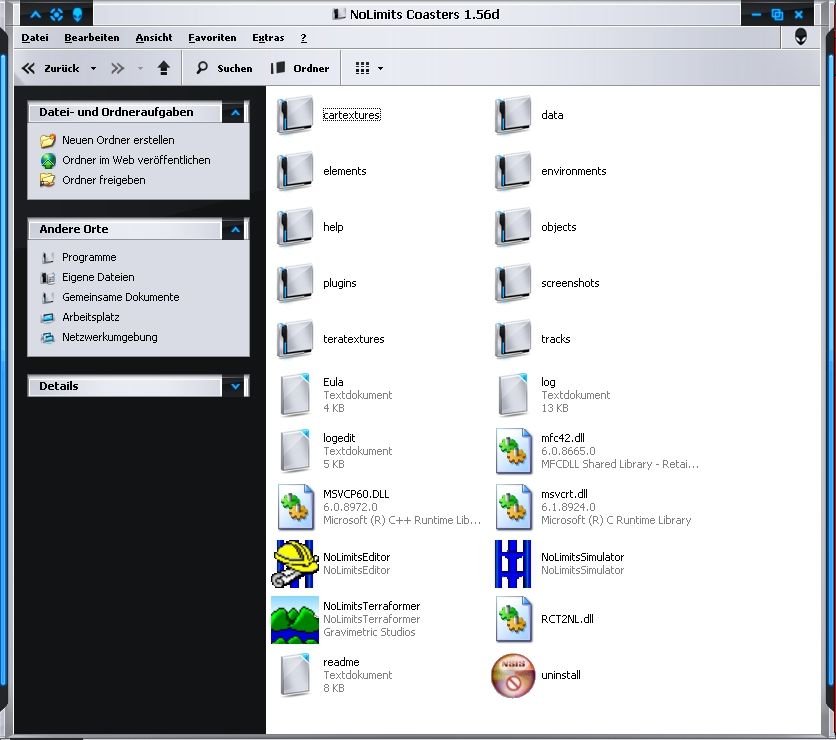836x740 pixels.
Task: Open the environments folder icon
Action: pos(513,171)
